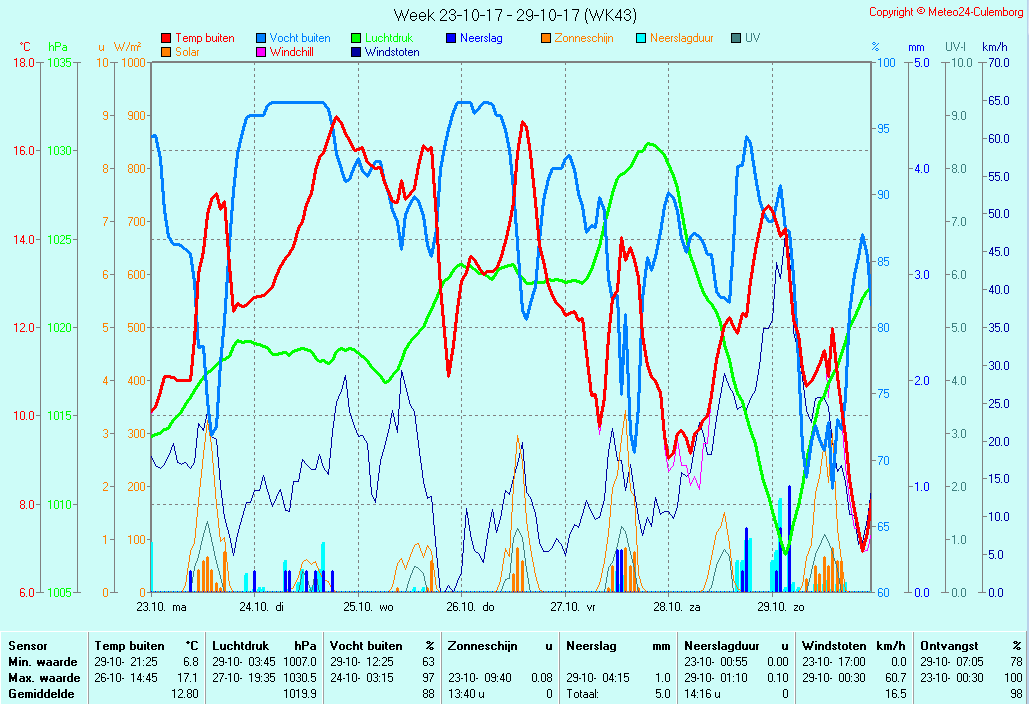Click the blue Neerslag legend swatch

(x=451, y=39)
